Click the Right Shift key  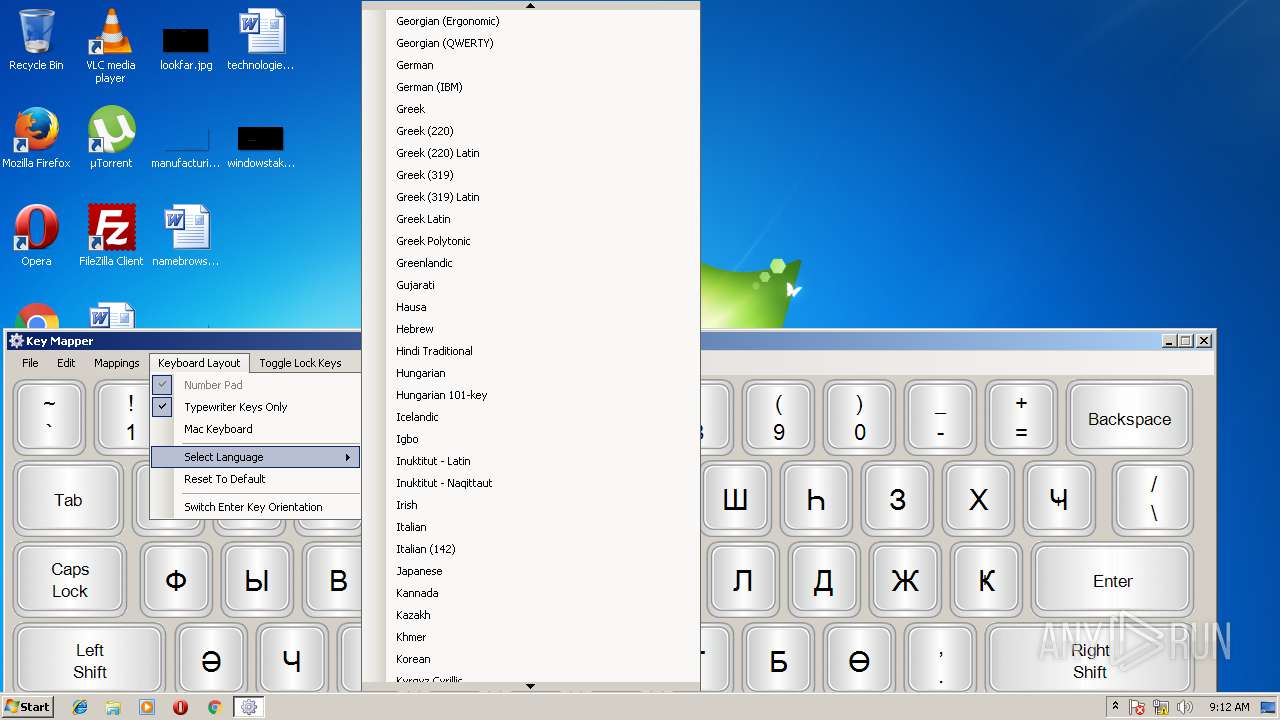point(1089,660)
